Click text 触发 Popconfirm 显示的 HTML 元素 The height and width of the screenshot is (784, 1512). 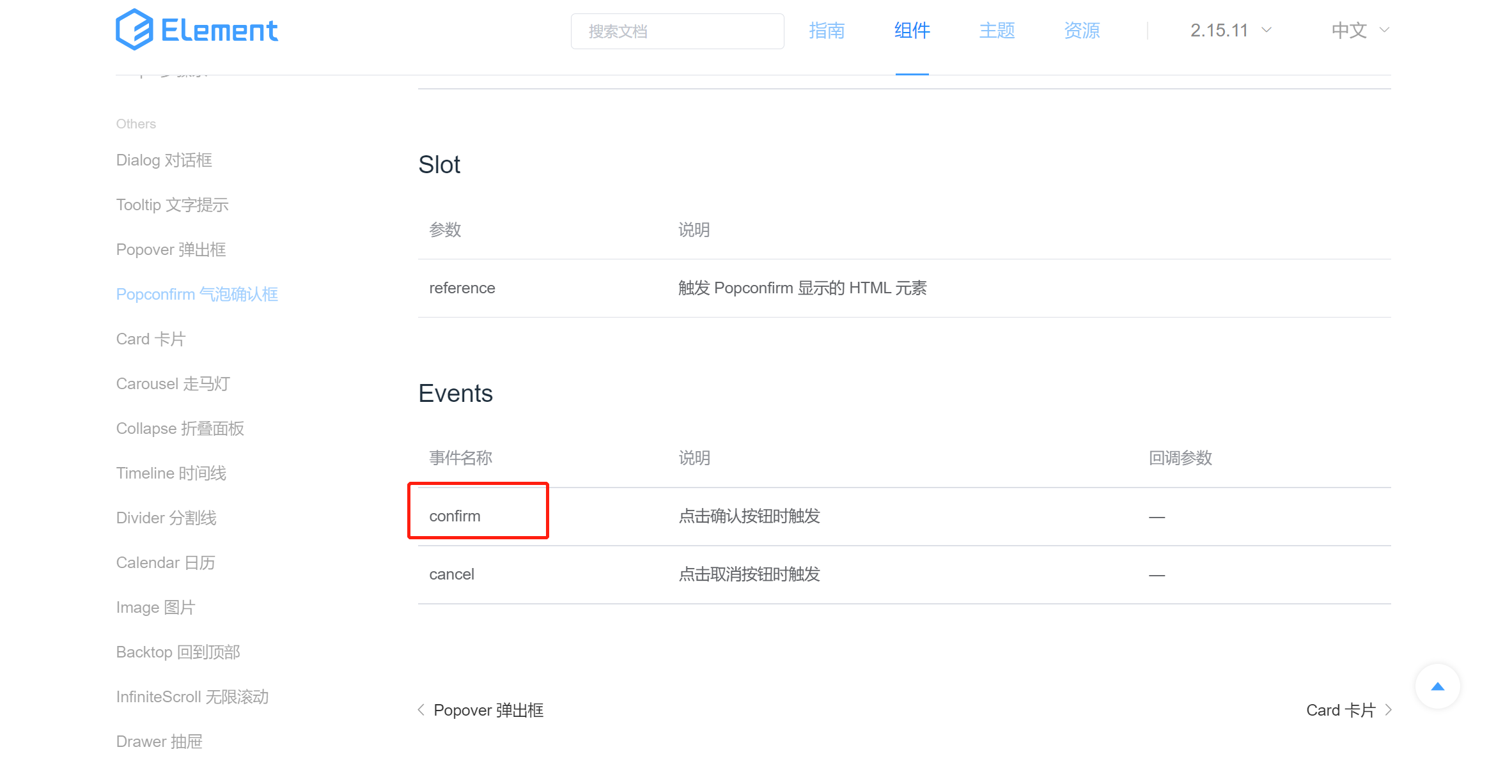pyautogui.click(x=802, y=288)
